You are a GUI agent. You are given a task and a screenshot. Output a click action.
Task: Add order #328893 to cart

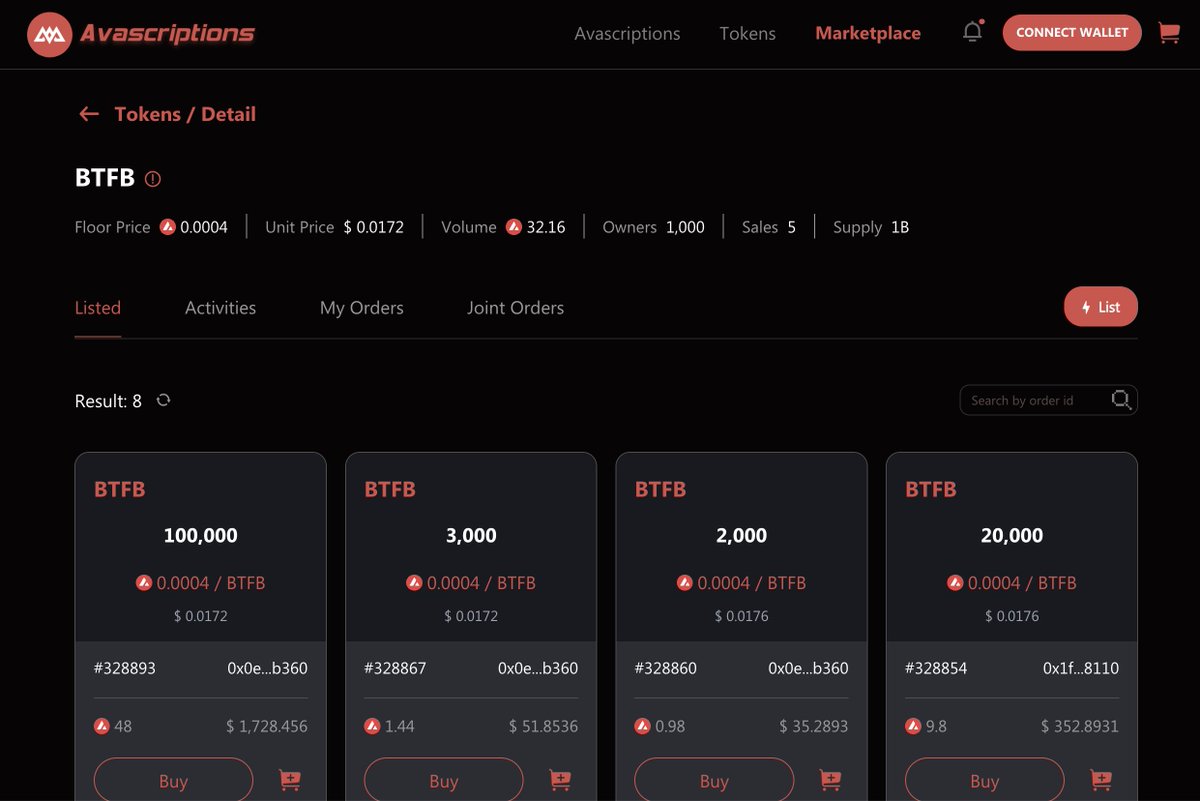(289, 780)
